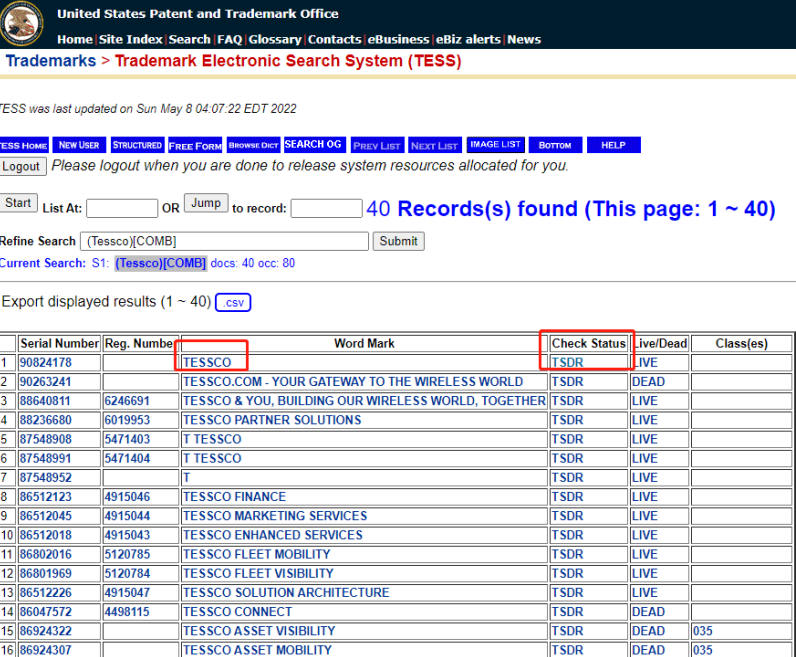This screenshot has height=657, width=796.
Task: Open TESSCO FLEET VISIBILITY word mark
Action: tap(258, 574)
